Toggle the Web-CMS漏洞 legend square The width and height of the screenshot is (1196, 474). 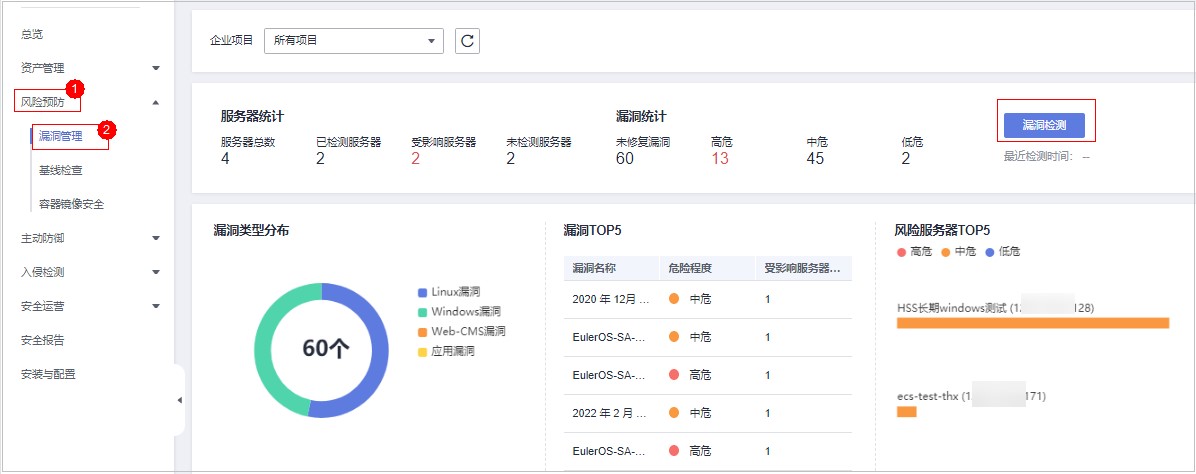coord(423,332)
